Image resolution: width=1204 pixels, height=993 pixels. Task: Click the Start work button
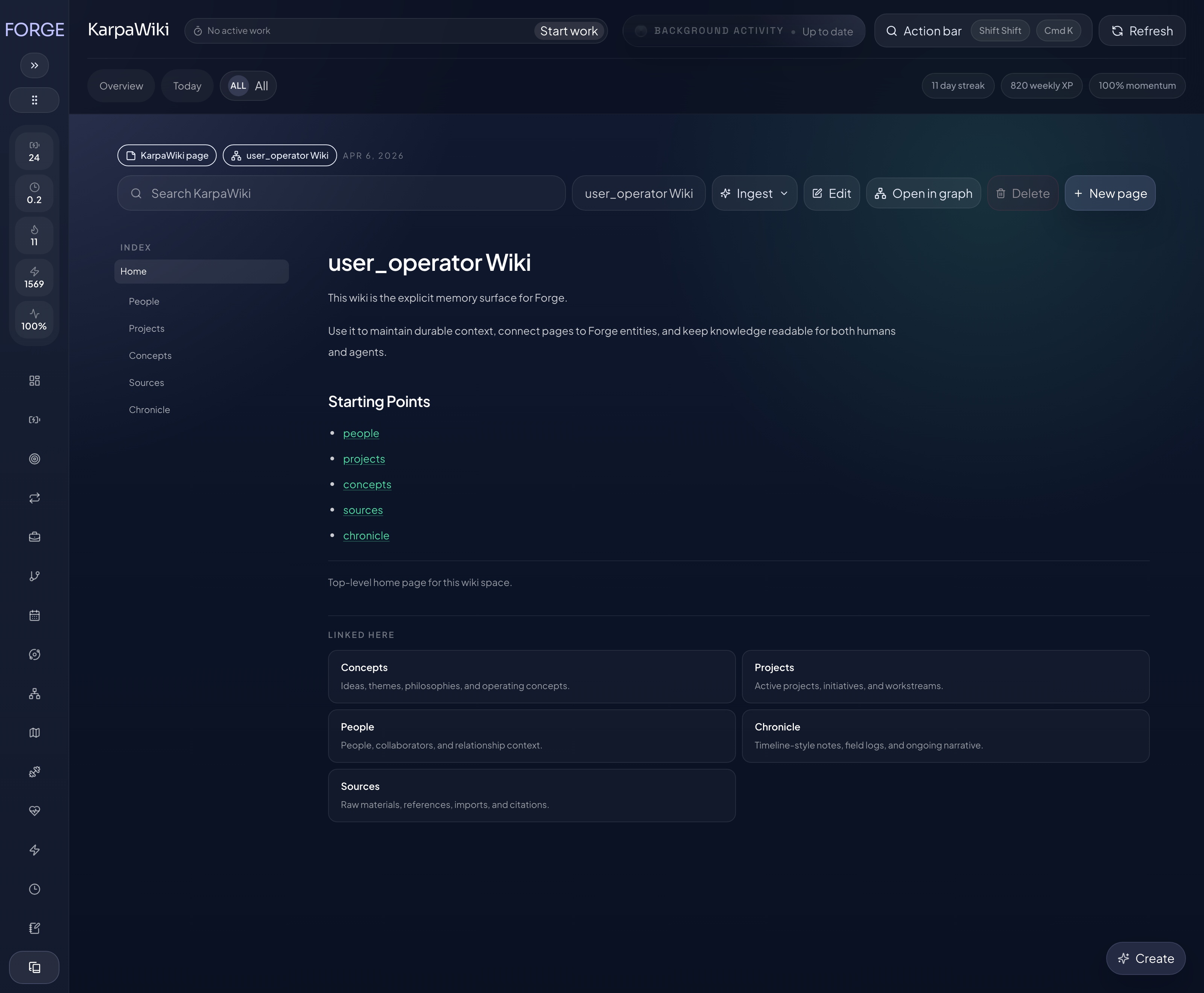[568, 30]
